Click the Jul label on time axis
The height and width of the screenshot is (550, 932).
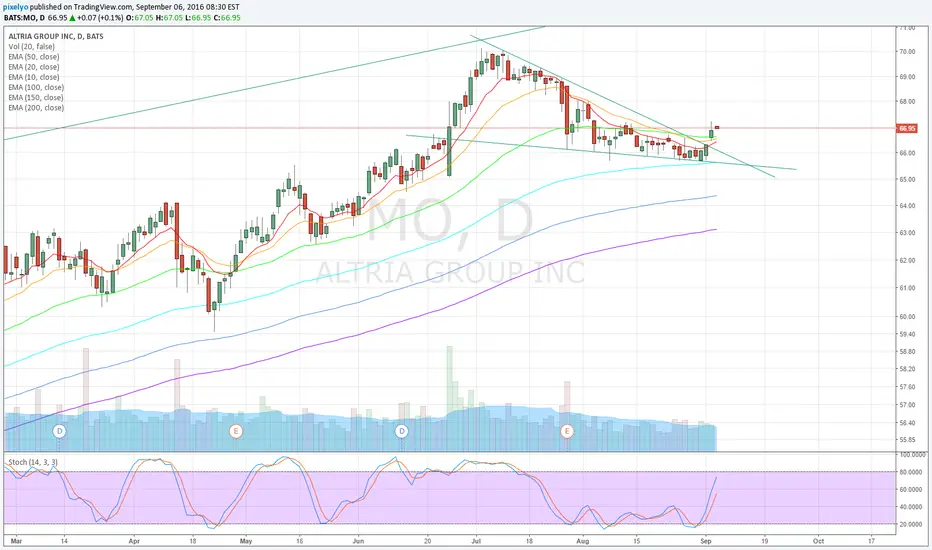point(476,541)
